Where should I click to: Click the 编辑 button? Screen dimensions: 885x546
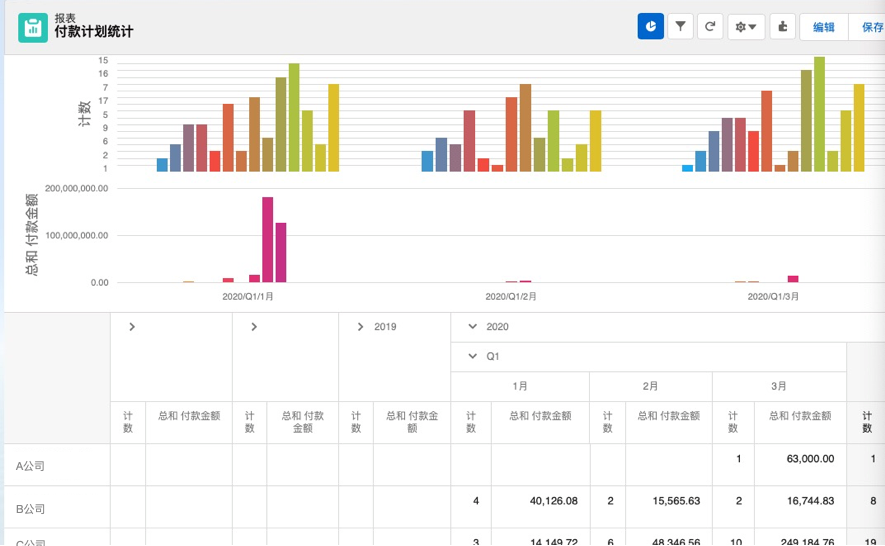point(823,27)
